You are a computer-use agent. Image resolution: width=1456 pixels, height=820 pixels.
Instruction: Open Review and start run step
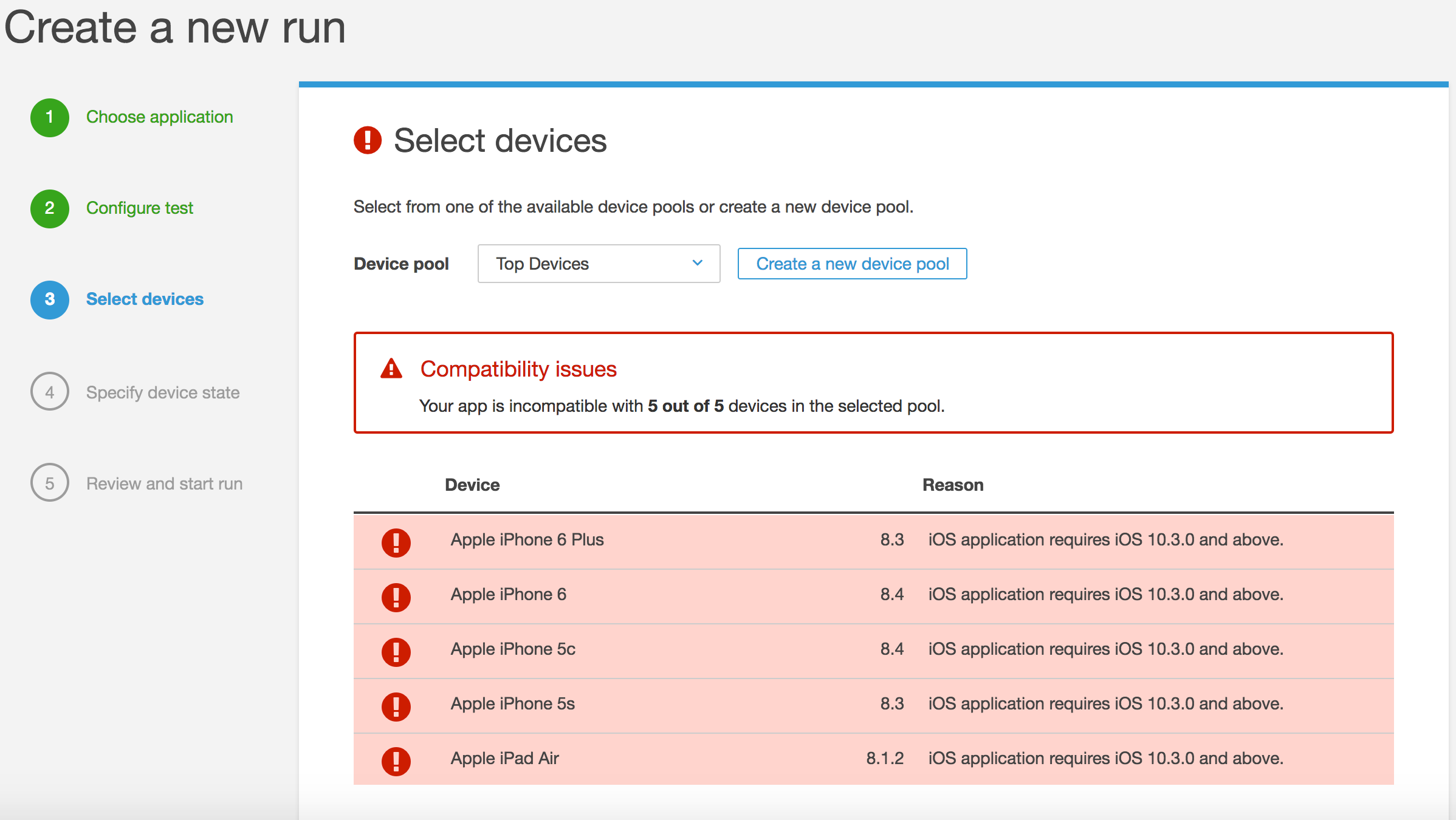pos(164,483)
